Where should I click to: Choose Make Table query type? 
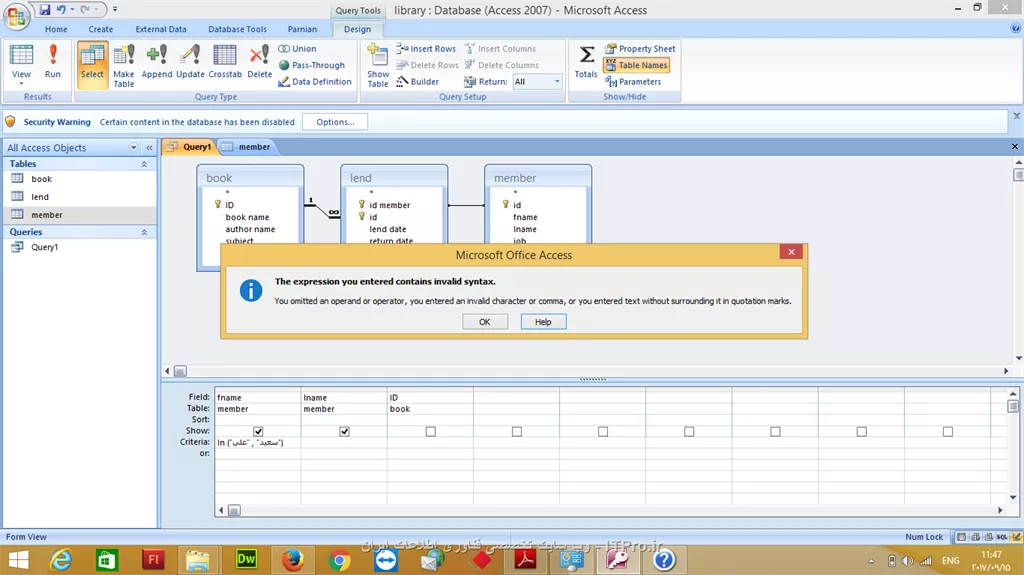[123, 65]
